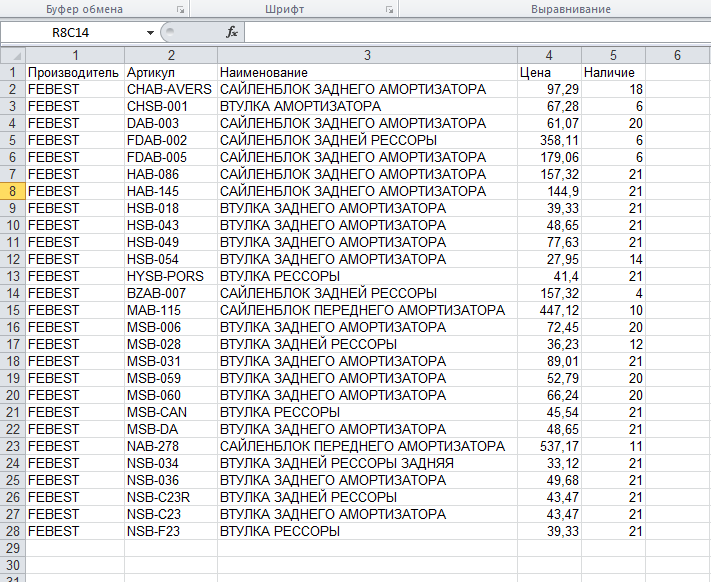Image resolution: width=711 pixels, height=582 pixels.
Task: Click stock cell 4 in row 14
Action: coord(613,293)
